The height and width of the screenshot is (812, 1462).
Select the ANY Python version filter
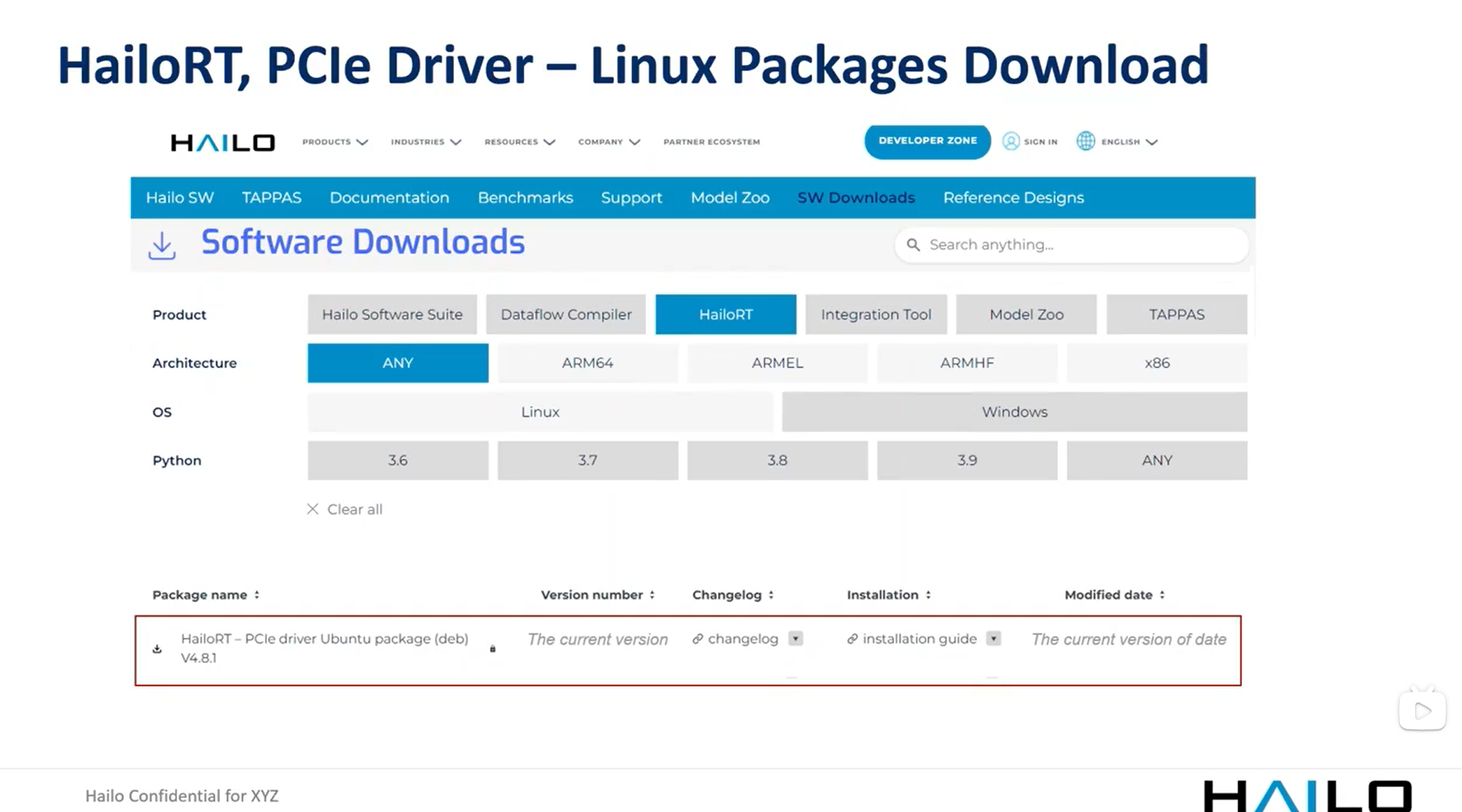1157,460
